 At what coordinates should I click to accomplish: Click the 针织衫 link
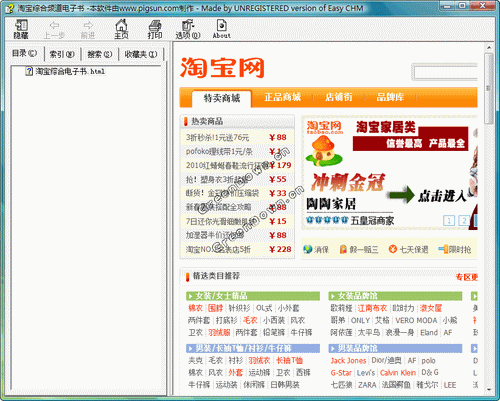[239, 308]
